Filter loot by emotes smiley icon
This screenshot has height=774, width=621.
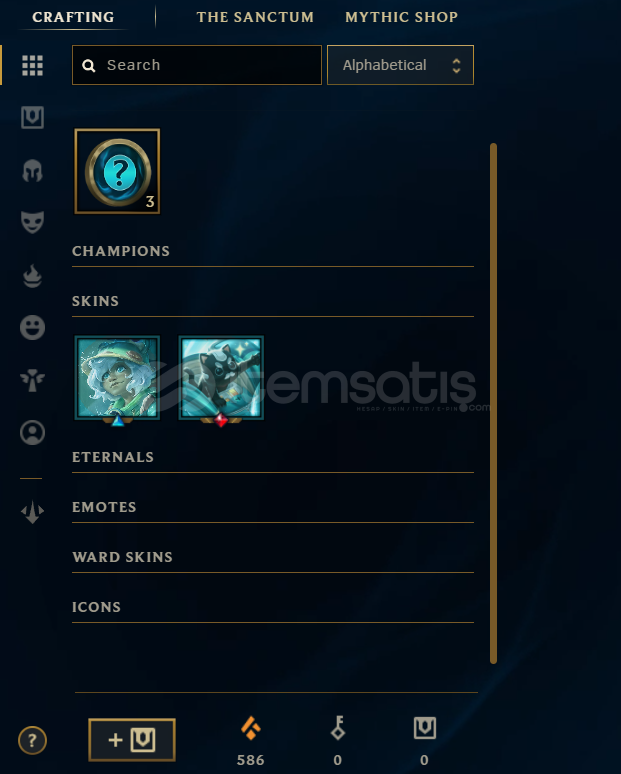coord(33,327)
